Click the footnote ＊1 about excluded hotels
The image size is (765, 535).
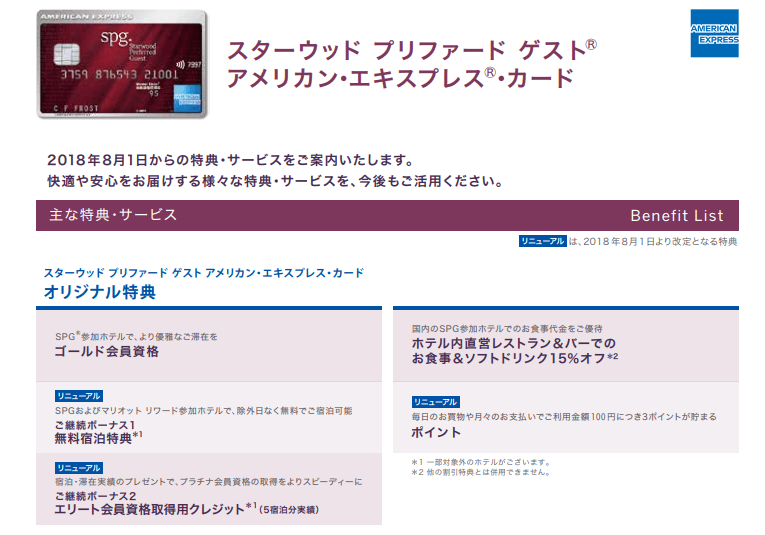point(480,462)
